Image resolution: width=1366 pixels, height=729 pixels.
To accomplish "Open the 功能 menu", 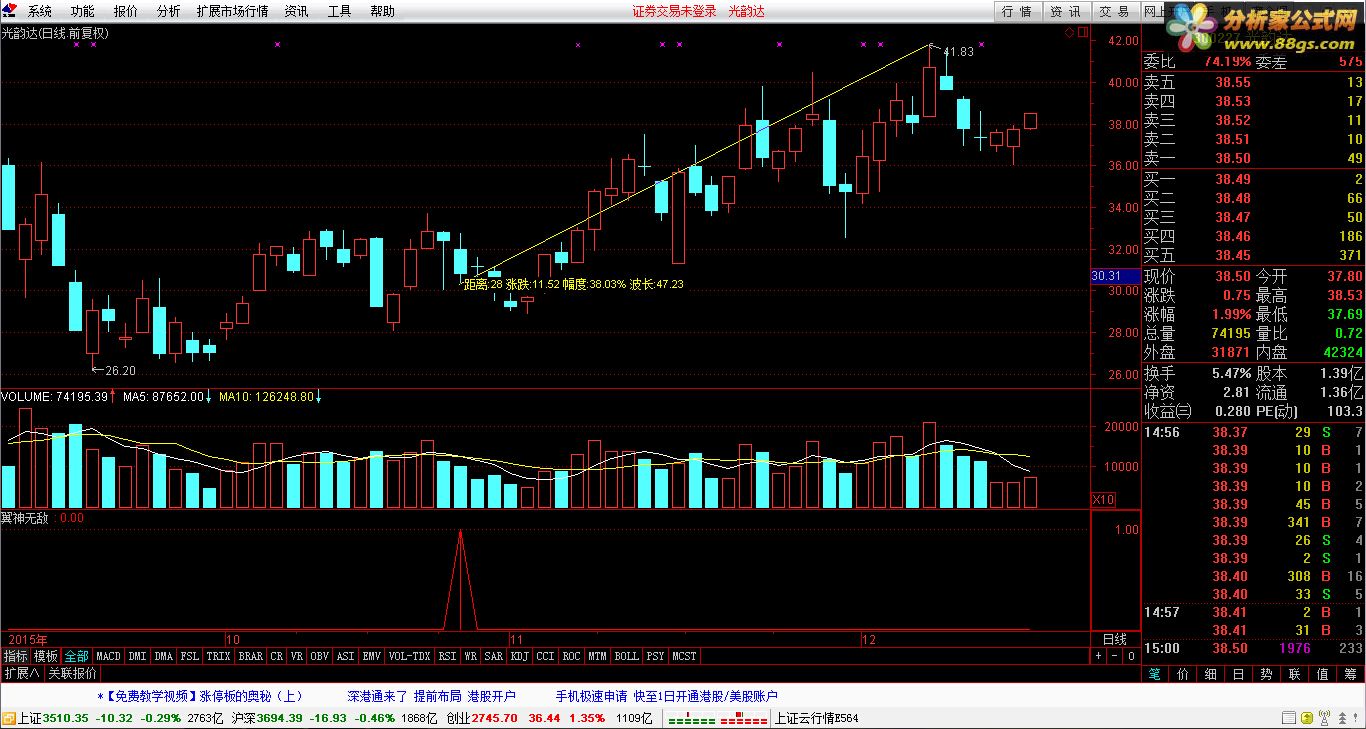I will (x=83, y=11).
